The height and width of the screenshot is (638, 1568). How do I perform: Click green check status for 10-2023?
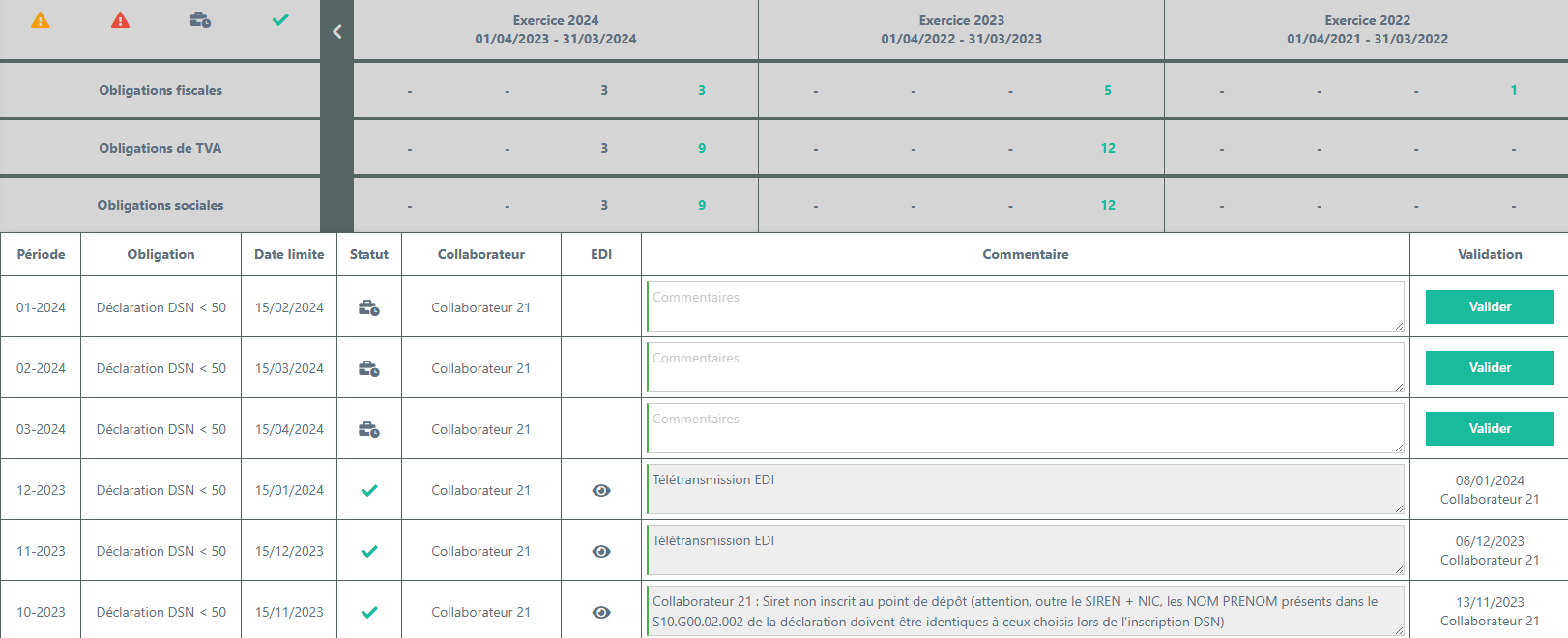[369, 612]
